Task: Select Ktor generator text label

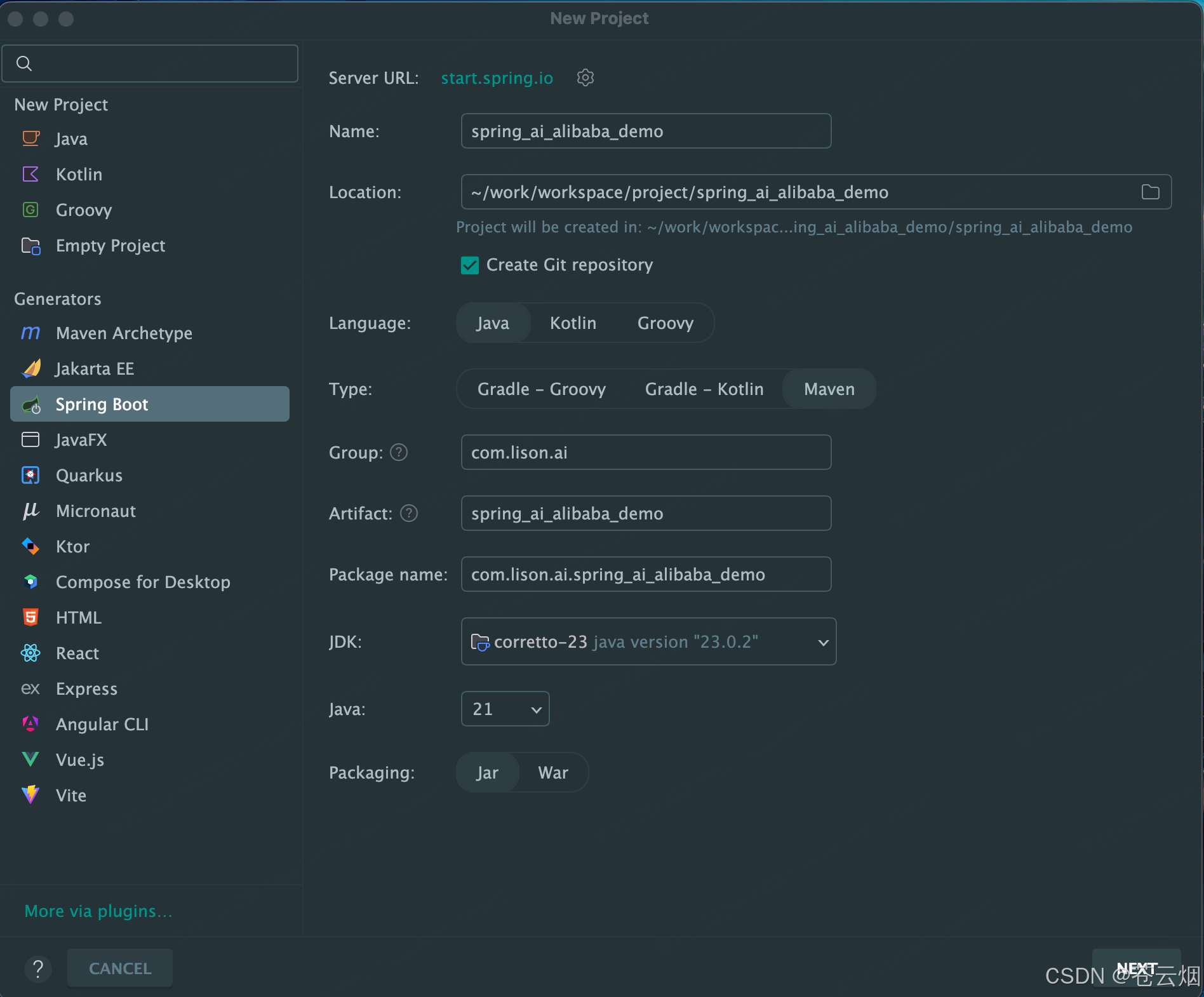Action: click(x=72, y=546)
